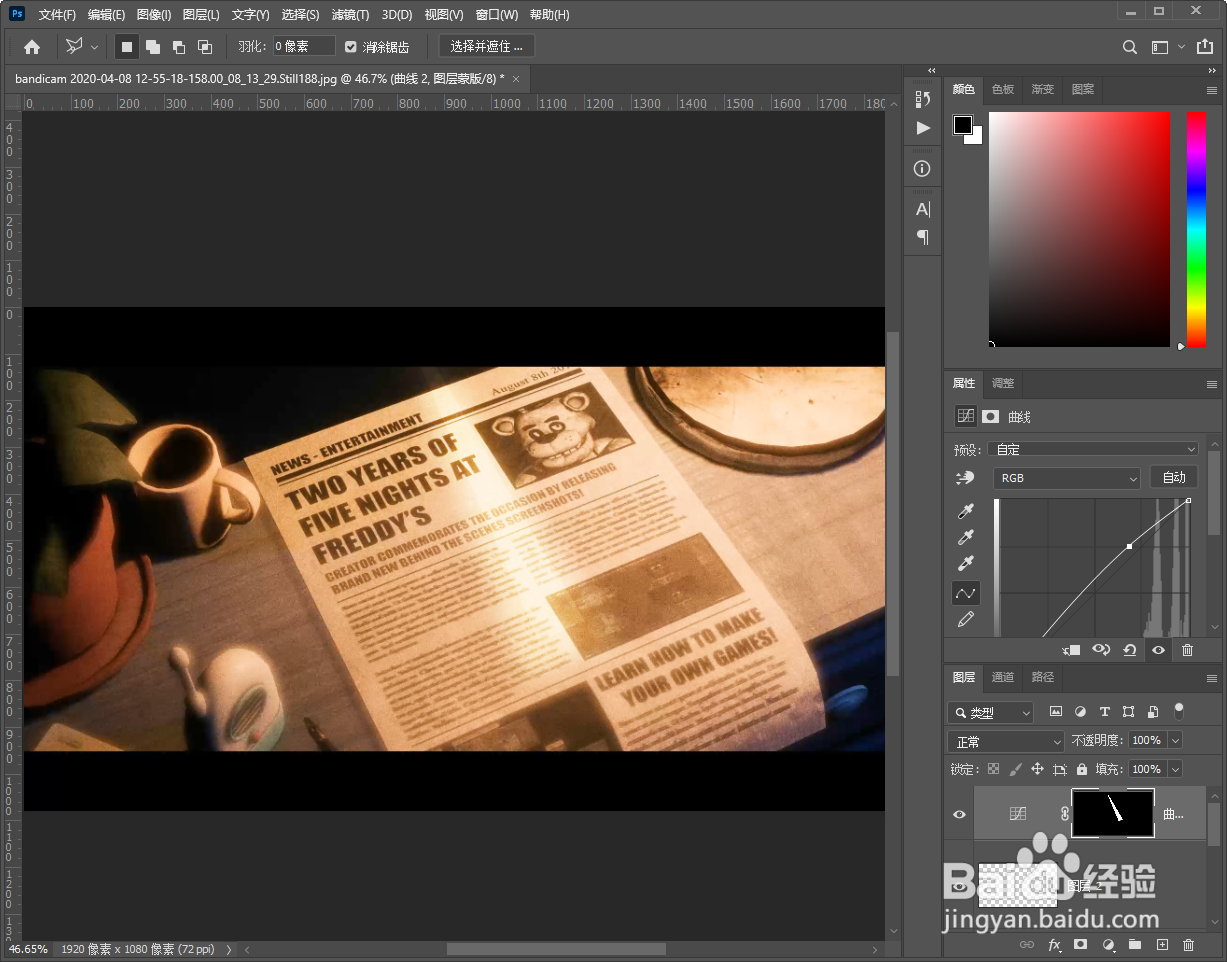Switch to the 渐变 (Gradients) tab

click(1043, 89)
